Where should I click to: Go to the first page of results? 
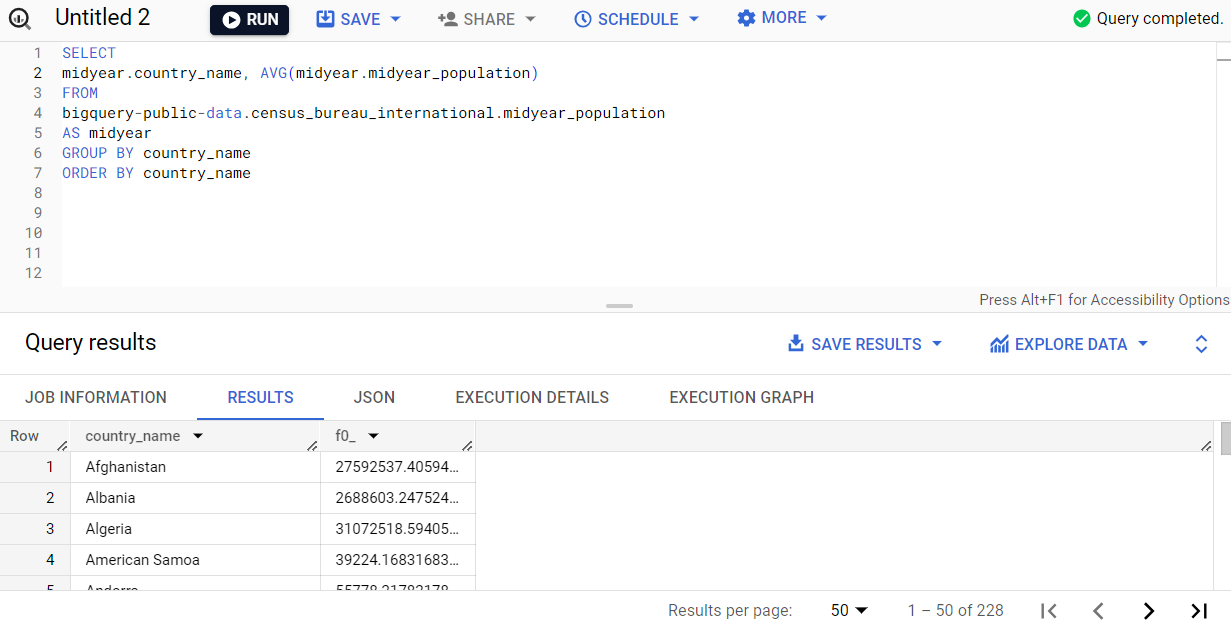click(1048, 610)
